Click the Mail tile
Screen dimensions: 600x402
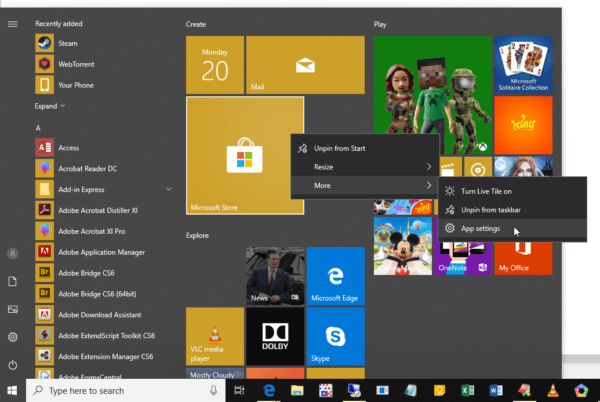[x=305, y=65]
